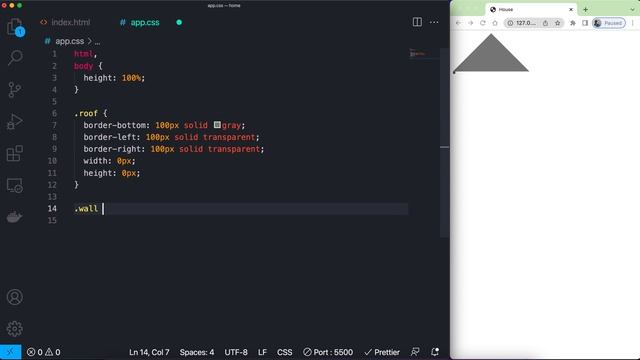Open the Source Control view
Image resolution: width=640 pixels, height=360 pixels.
point(15,89)
